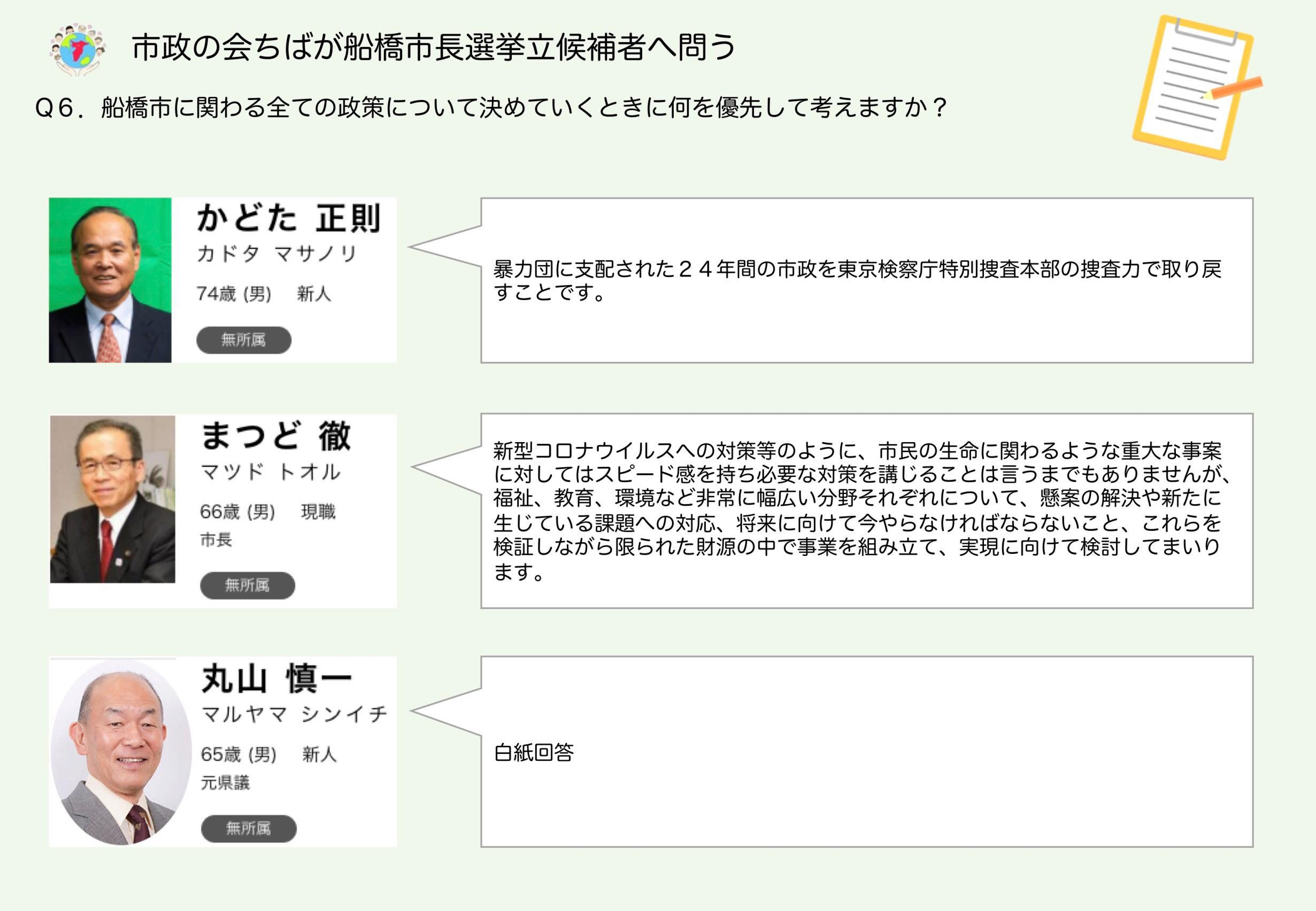Image resolution: width=1316 pixels, height=911 pixels.
Task: Click the clipboard with pencil icon
Action: tap(1196, 87)
